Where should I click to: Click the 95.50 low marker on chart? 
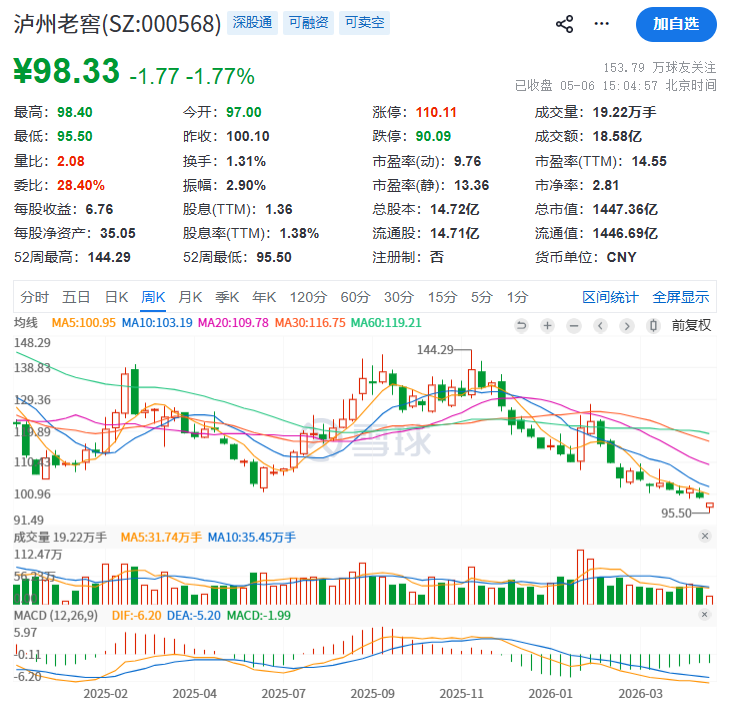676,513
